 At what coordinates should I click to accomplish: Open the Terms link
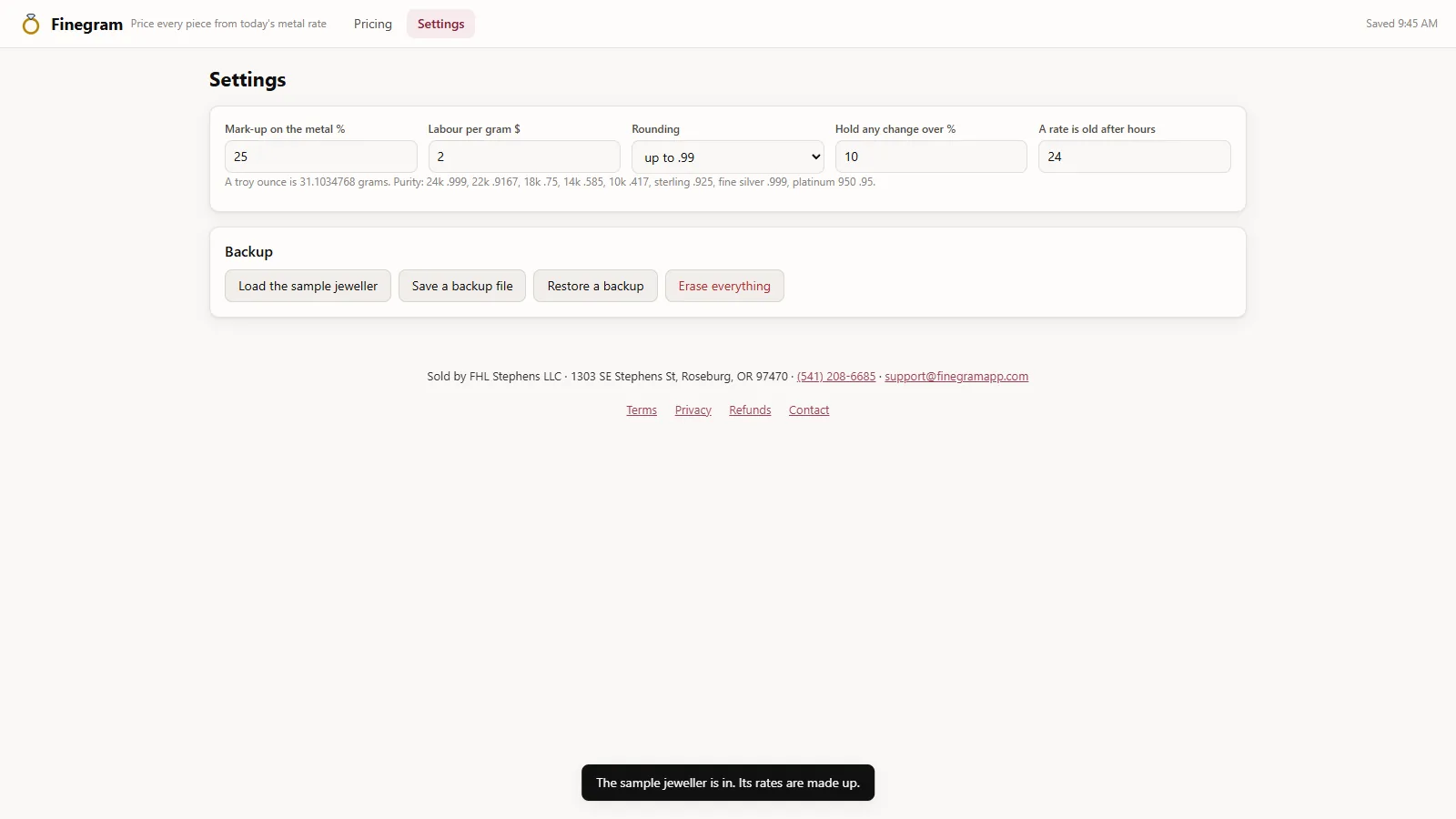pyautogui.click(x=642, y=410)
